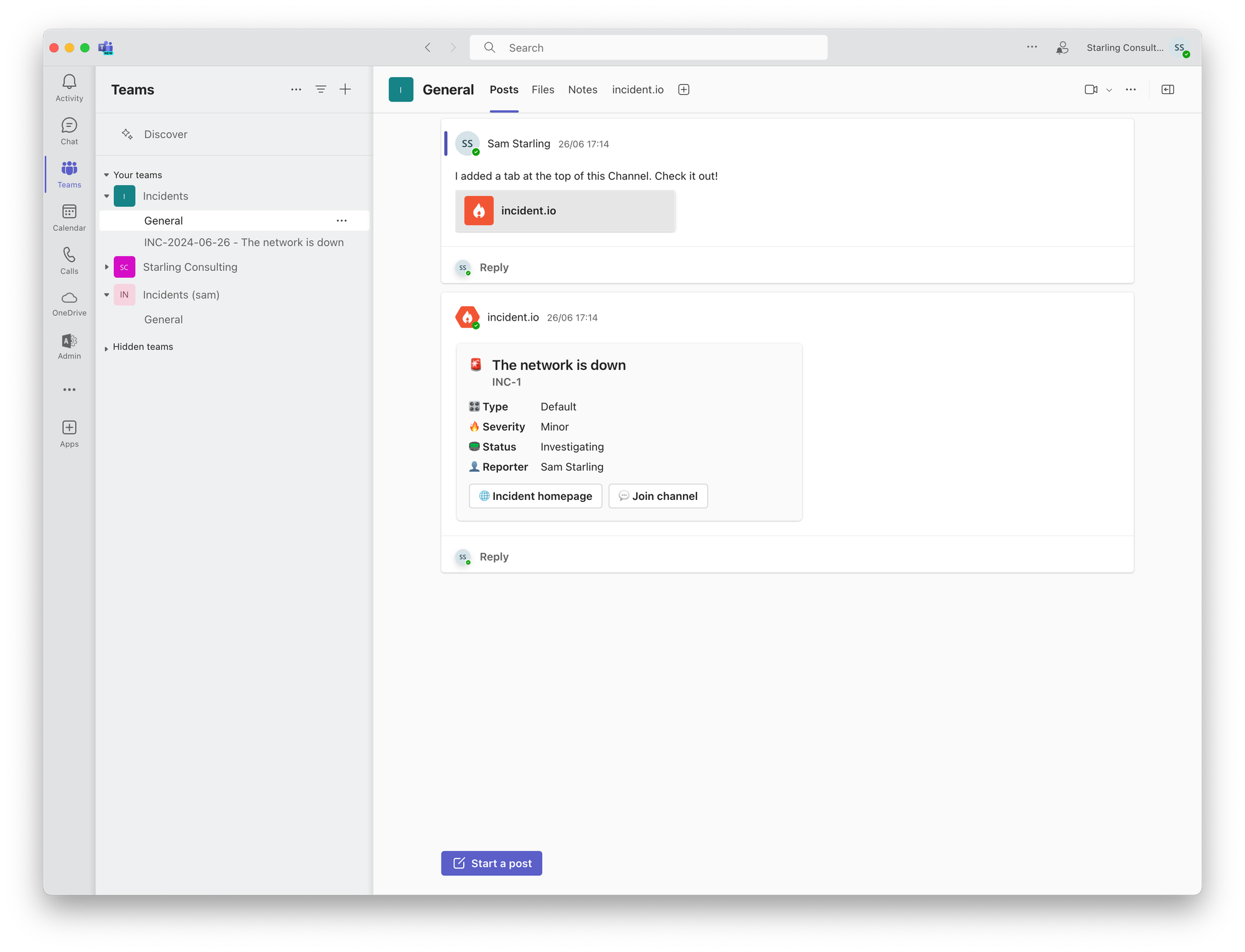Collapse the Incidents team tree
1245x952 pixels.
click(x=106, y=196)
